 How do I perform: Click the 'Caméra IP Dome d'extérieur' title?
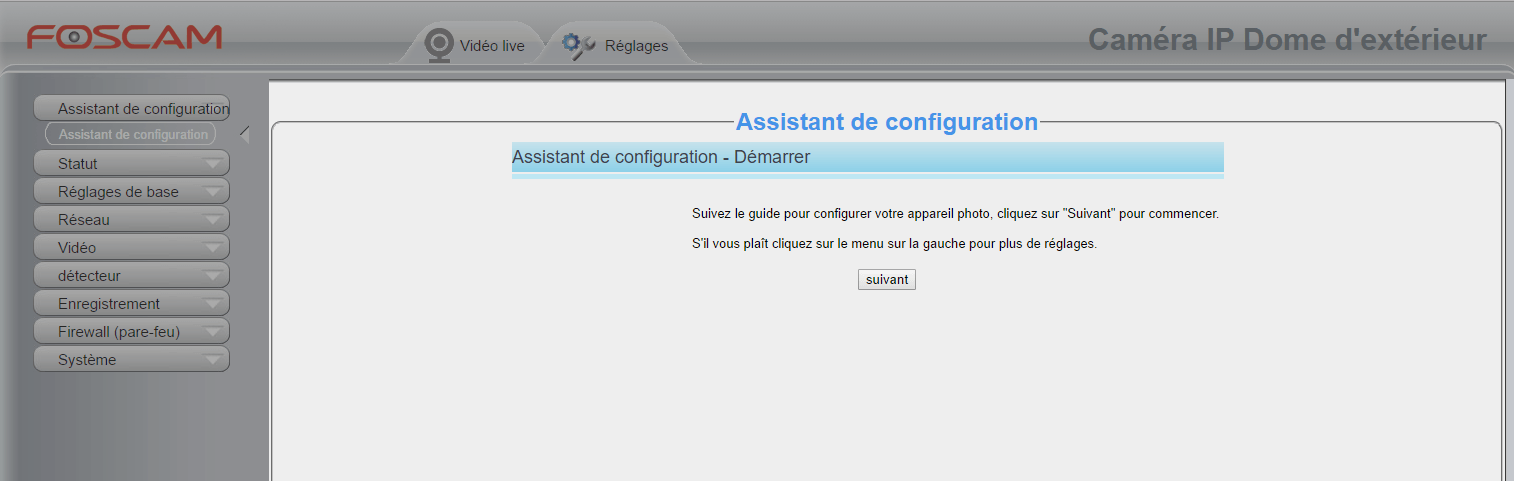click(1287, 40)
